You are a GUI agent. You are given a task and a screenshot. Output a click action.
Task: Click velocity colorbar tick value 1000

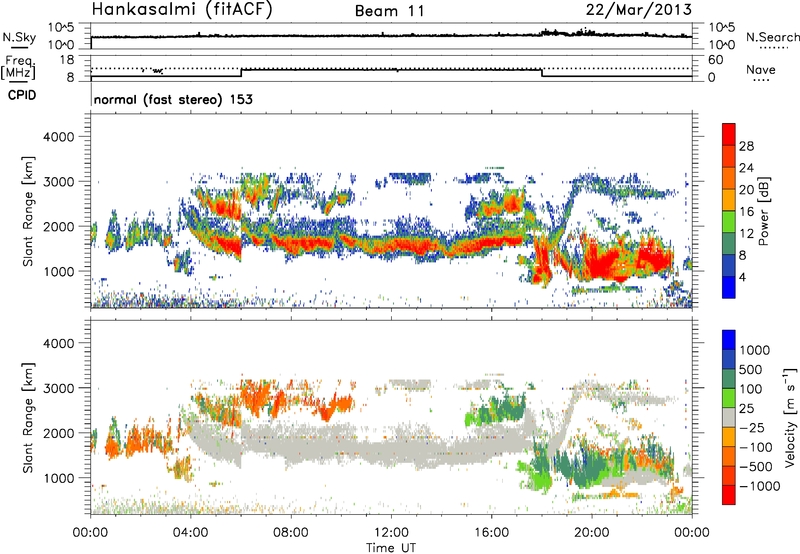coord(755,350)
